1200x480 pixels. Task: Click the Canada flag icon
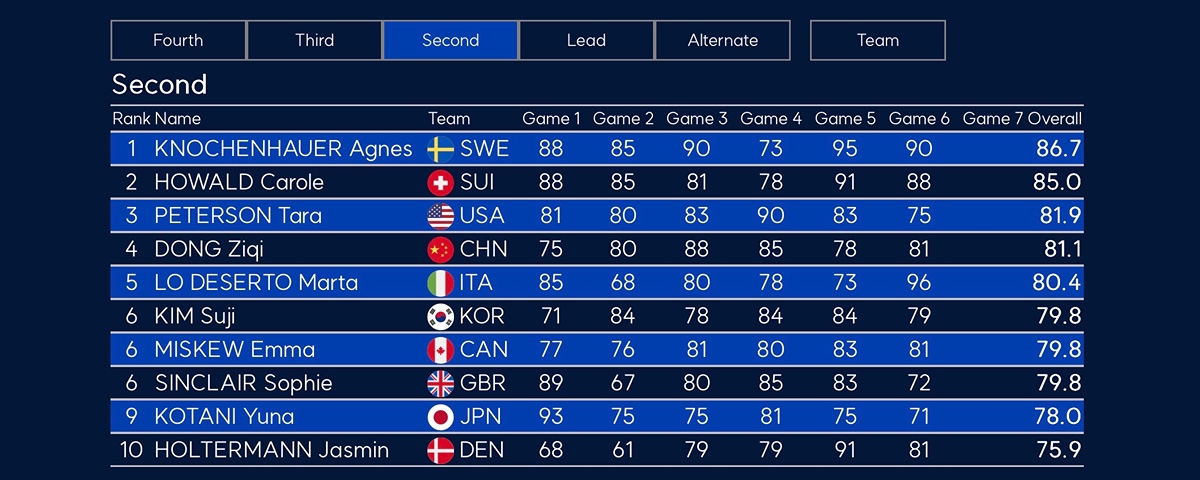coord(440,350)
